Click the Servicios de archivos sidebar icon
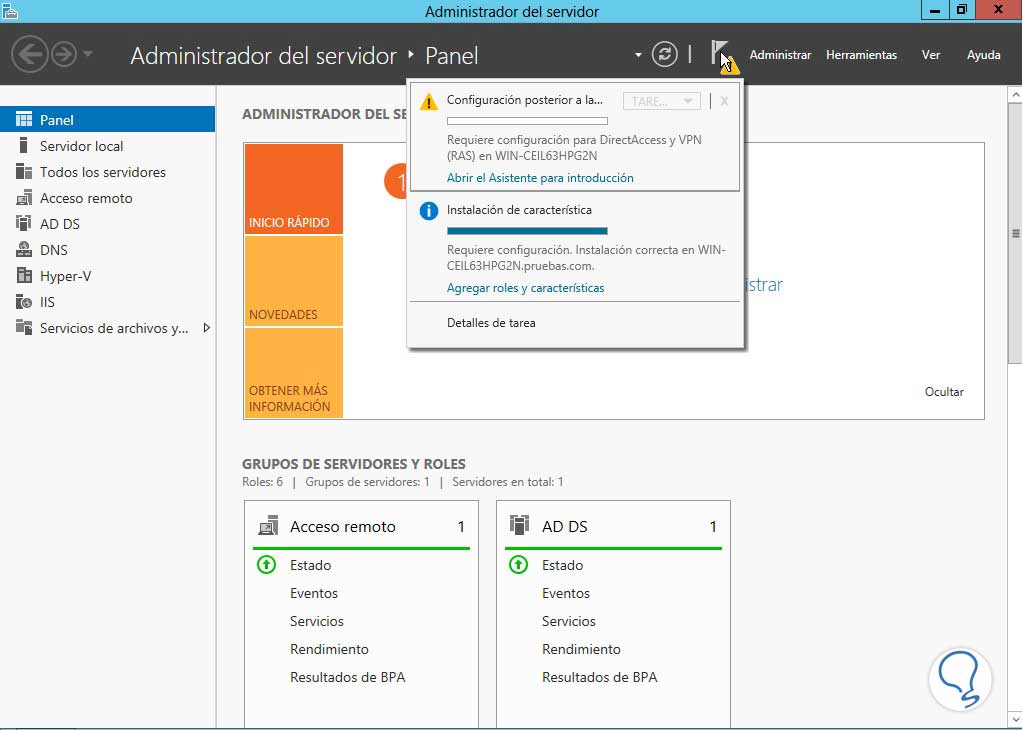This screenshot has height=730, width=1022. [x=23, y=327]
